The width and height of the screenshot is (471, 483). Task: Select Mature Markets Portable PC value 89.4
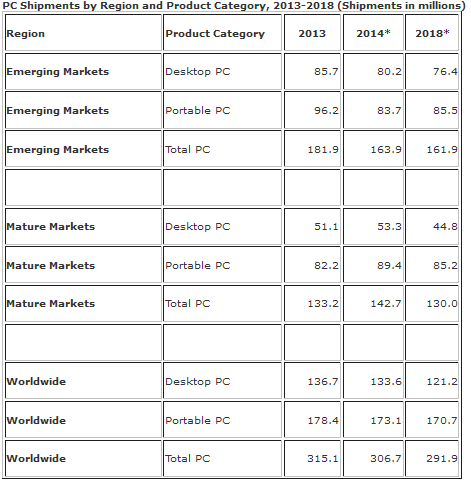point(389,266)
